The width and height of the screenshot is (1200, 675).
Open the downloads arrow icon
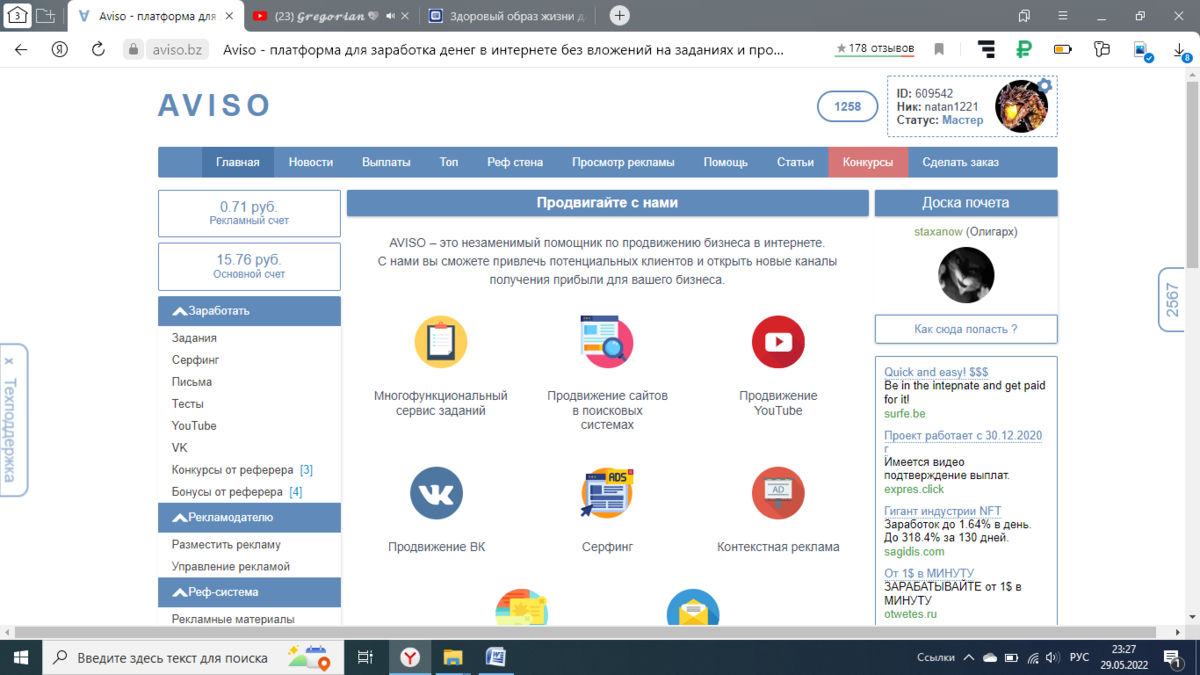(x=1181, y=49)
